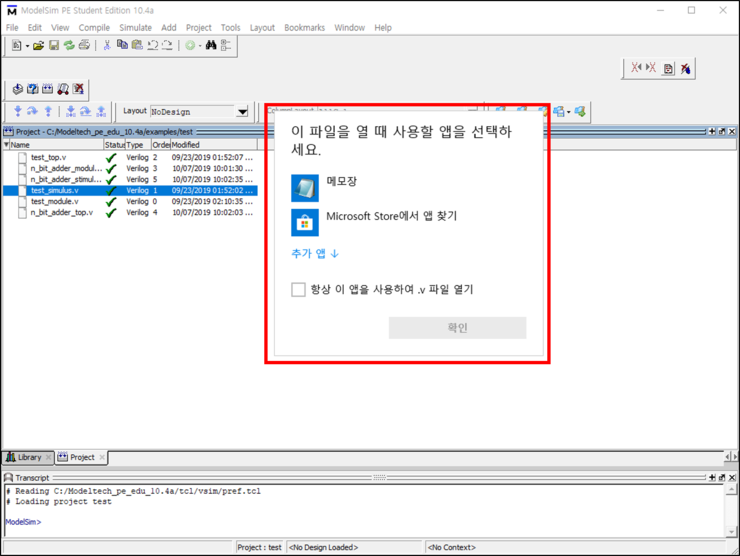The height and width of the screenshot is (556, 740).
Task: Click the Collapse All tree icon
Action: pyautogui.click(x=226, y=45)
